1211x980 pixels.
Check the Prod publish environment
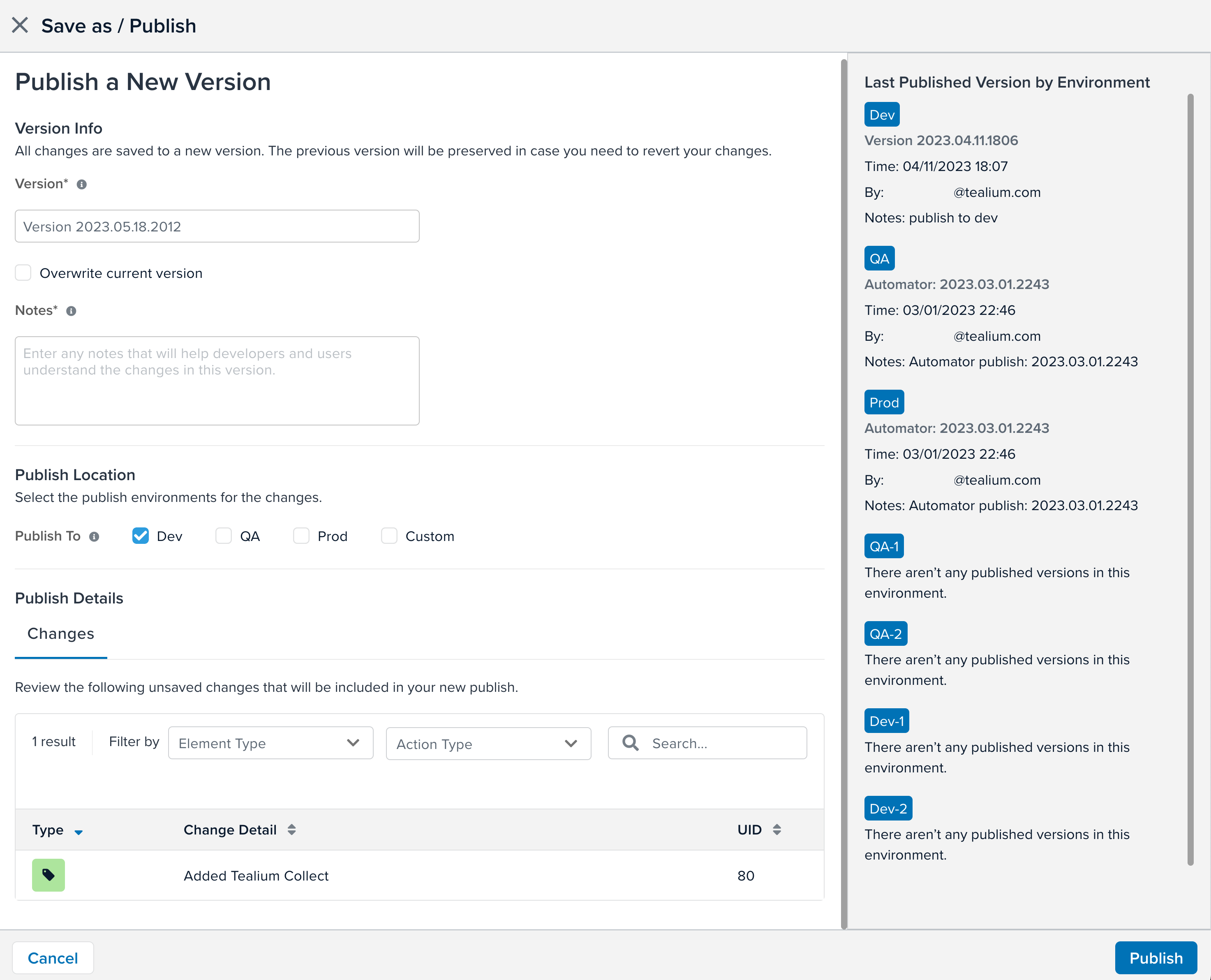[x=301, y=536]
